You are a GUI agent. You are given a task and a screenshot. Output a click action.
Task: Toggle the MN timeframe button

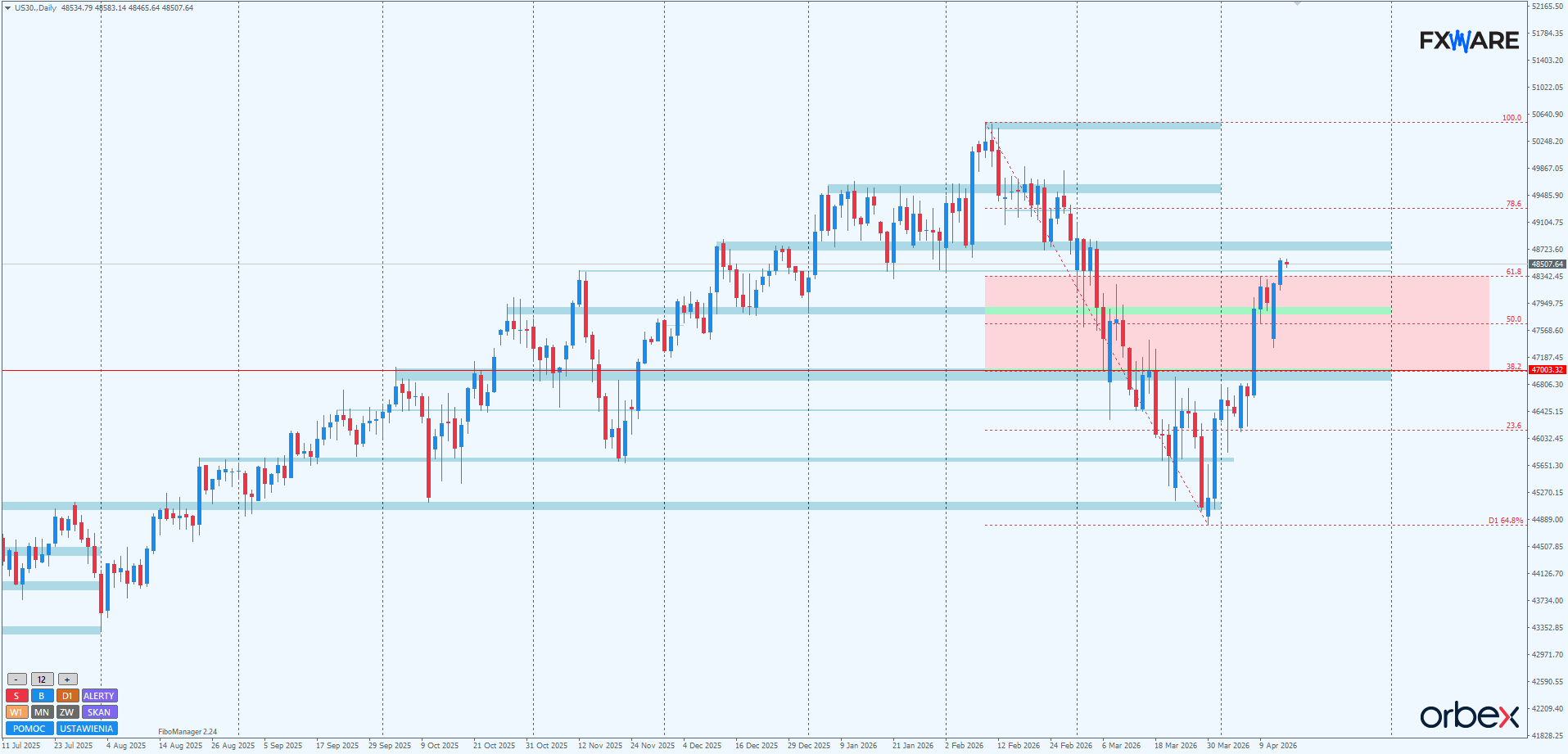point(42,712)
